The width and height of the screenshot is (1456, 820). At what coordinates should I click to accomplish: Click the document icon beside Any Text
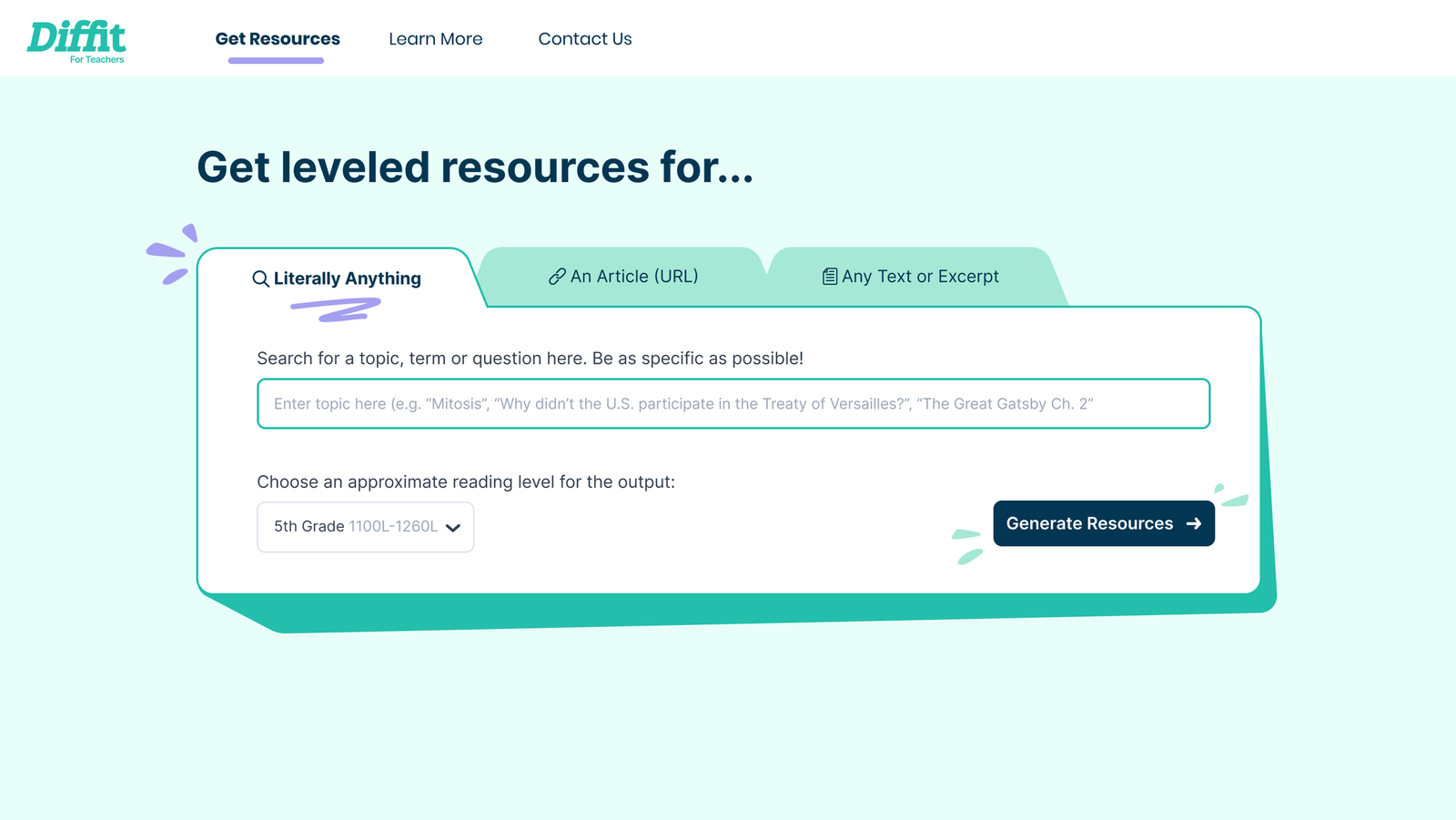pyautogui.click(x=829, y=277)
